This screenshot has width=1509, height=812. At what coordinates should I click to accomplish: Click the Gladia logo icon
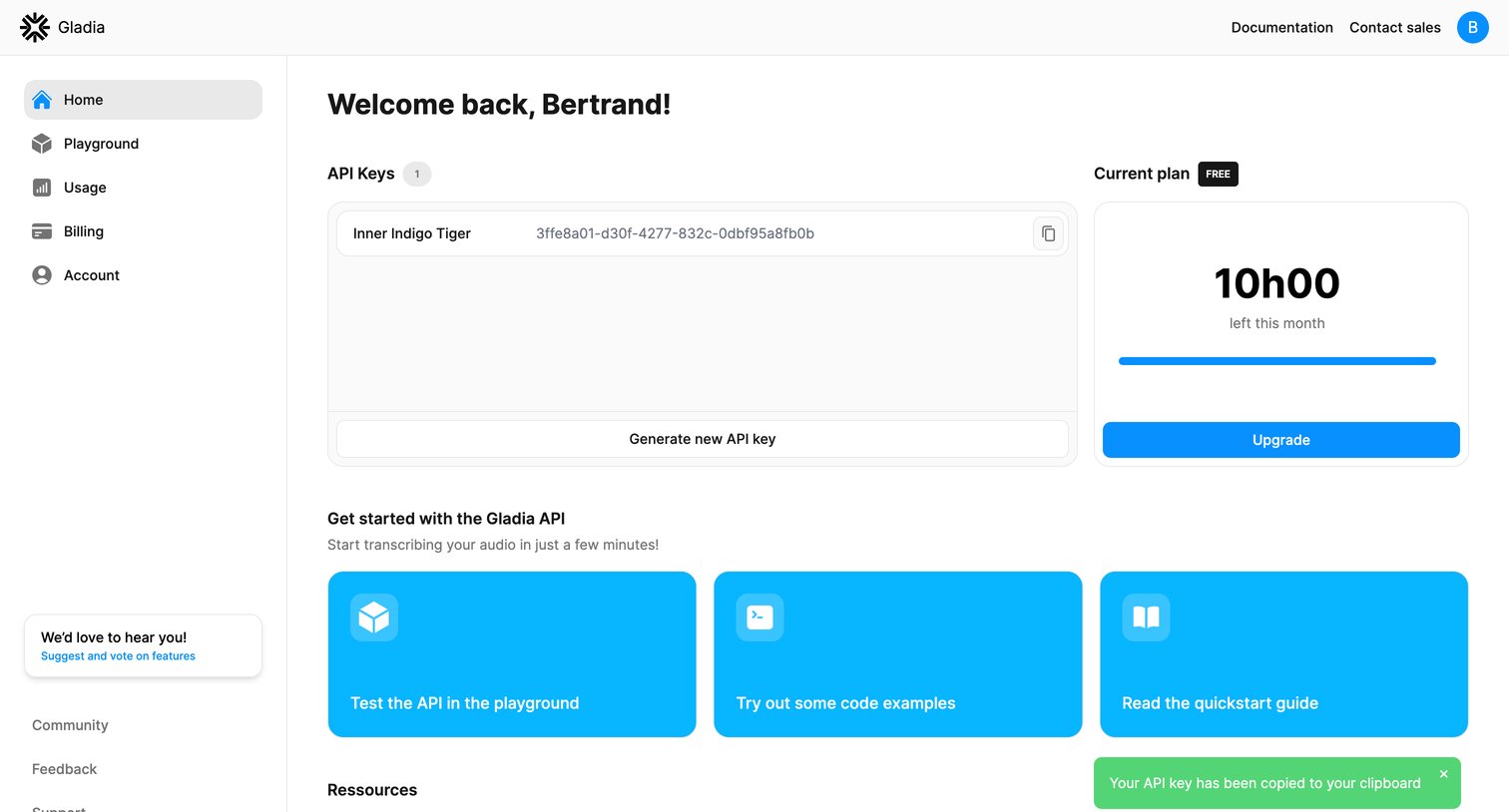pos(35,28)
